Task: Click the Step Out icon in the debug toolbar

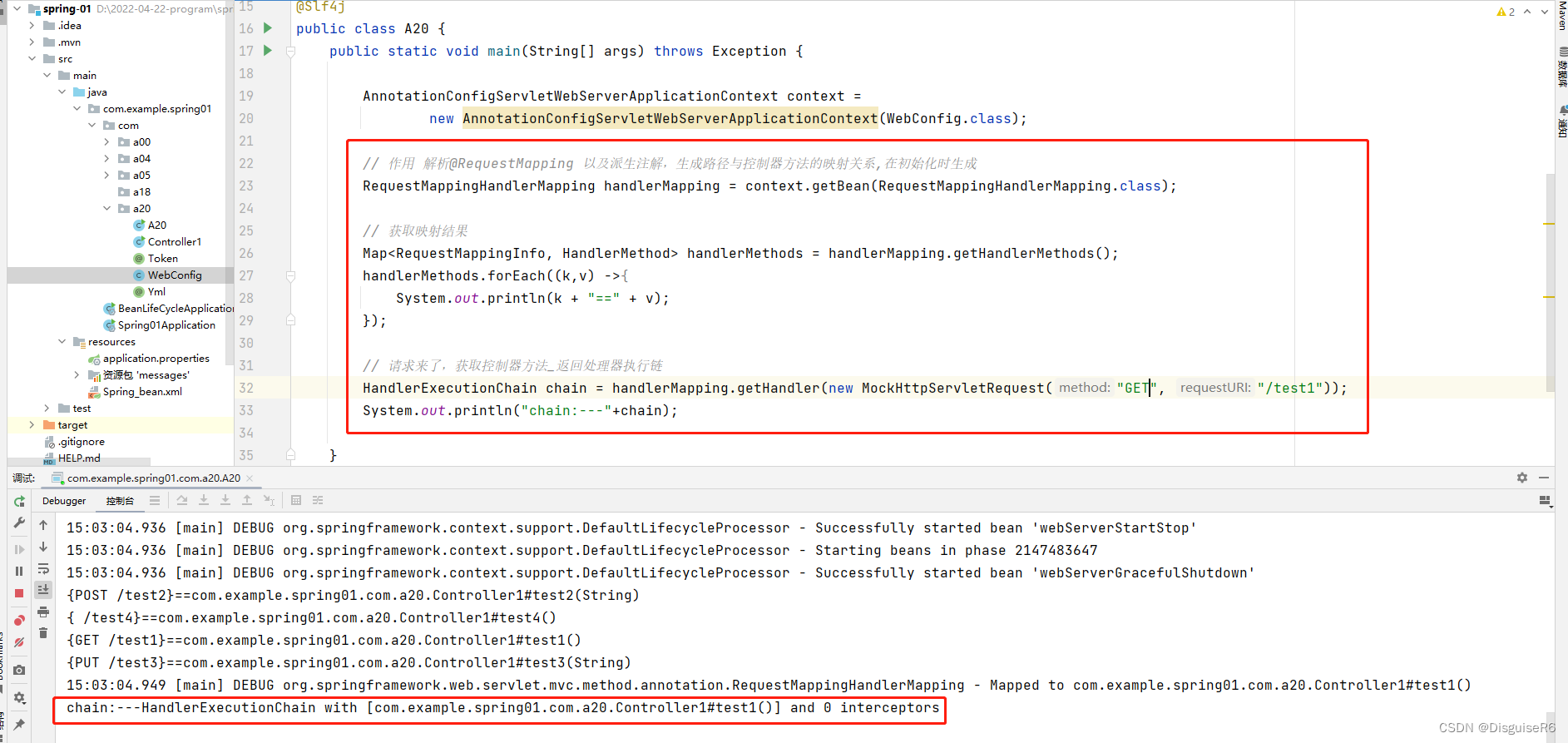Action: (x=247, y=500)
